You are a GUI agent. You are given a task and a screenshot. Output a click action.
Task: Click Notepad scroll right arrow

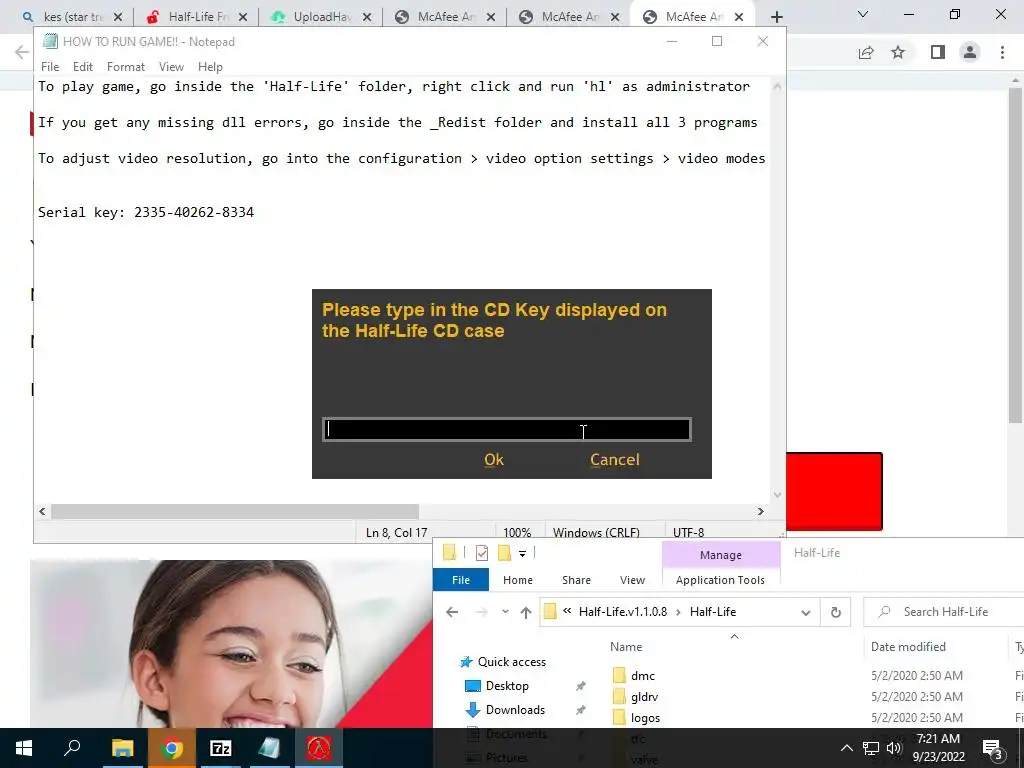tap(760, 511)
